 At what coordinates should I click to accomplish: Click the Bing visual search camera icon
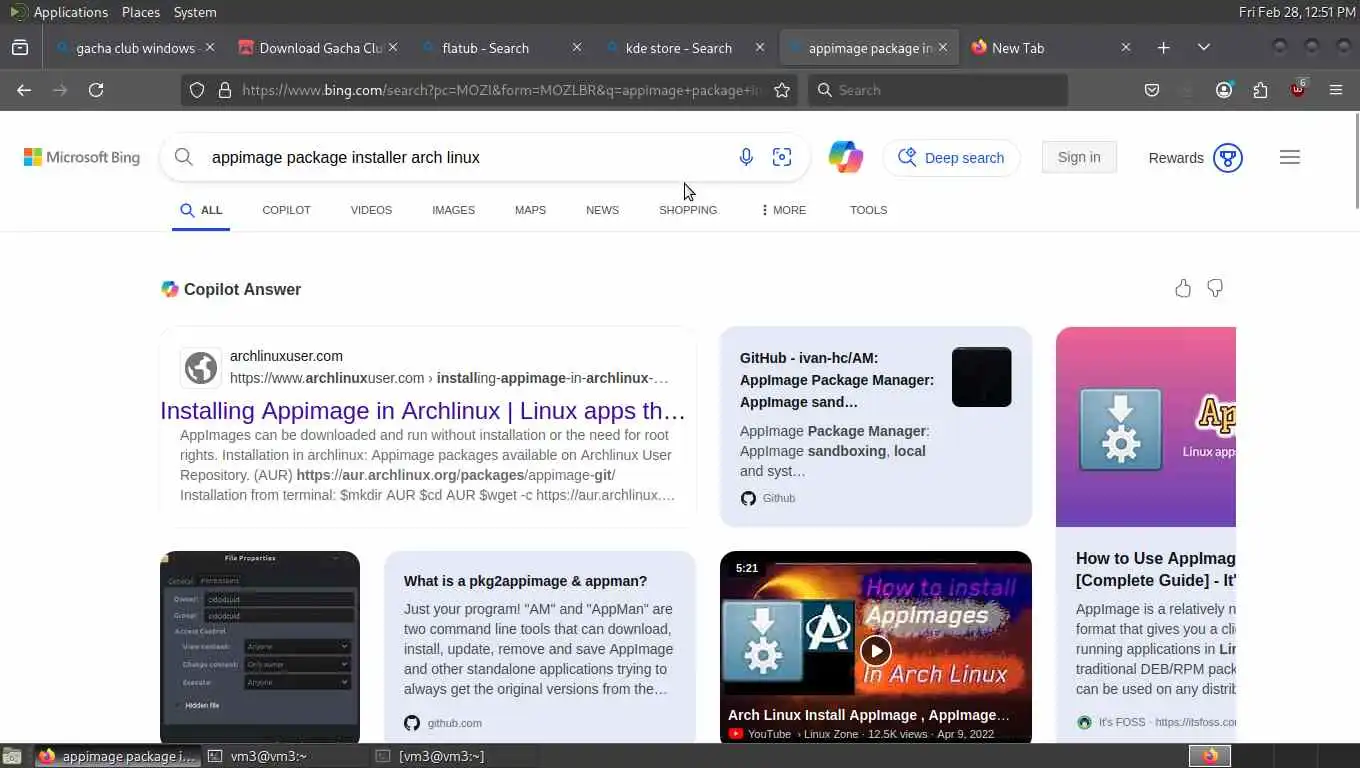click(x=782, y=157)
